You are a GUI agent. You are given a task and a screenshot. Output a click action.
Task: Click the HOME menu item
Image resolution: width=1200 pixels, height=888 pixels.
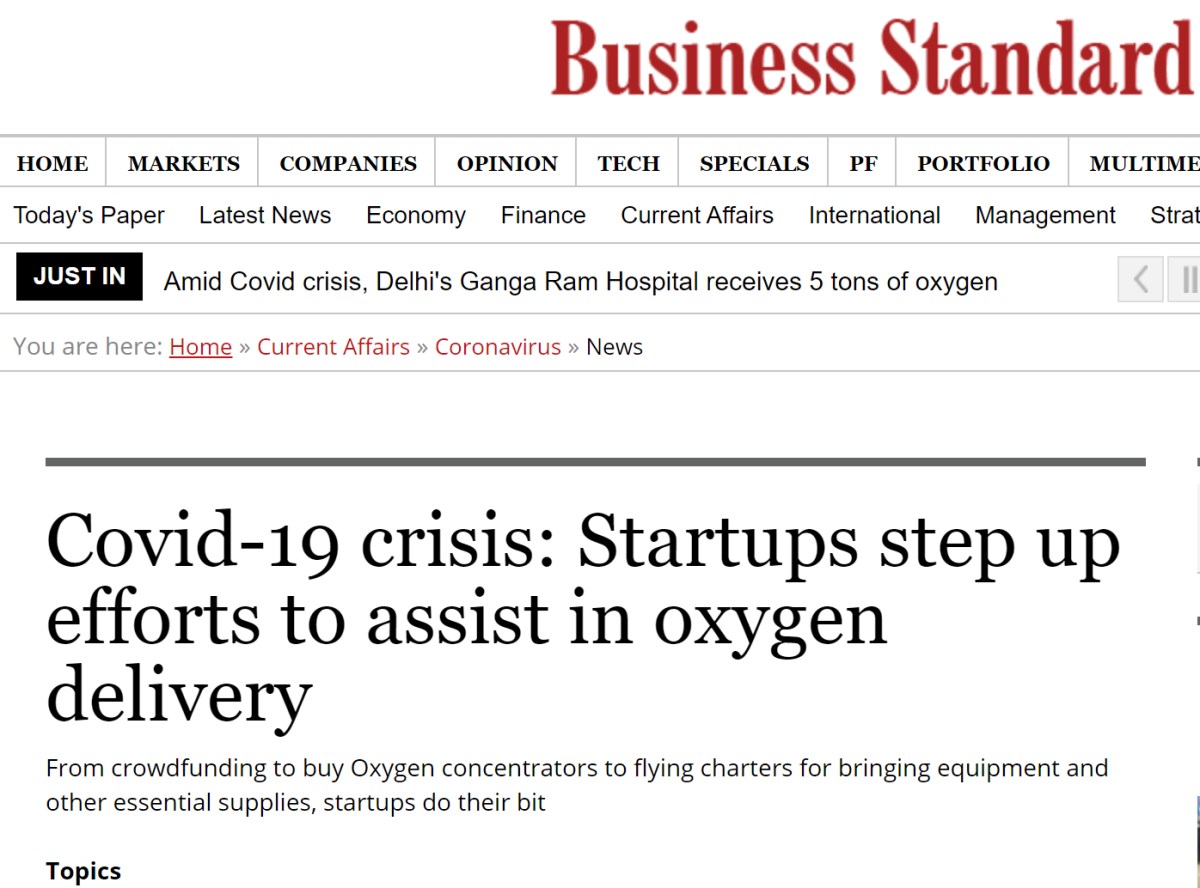click(53, 164)
